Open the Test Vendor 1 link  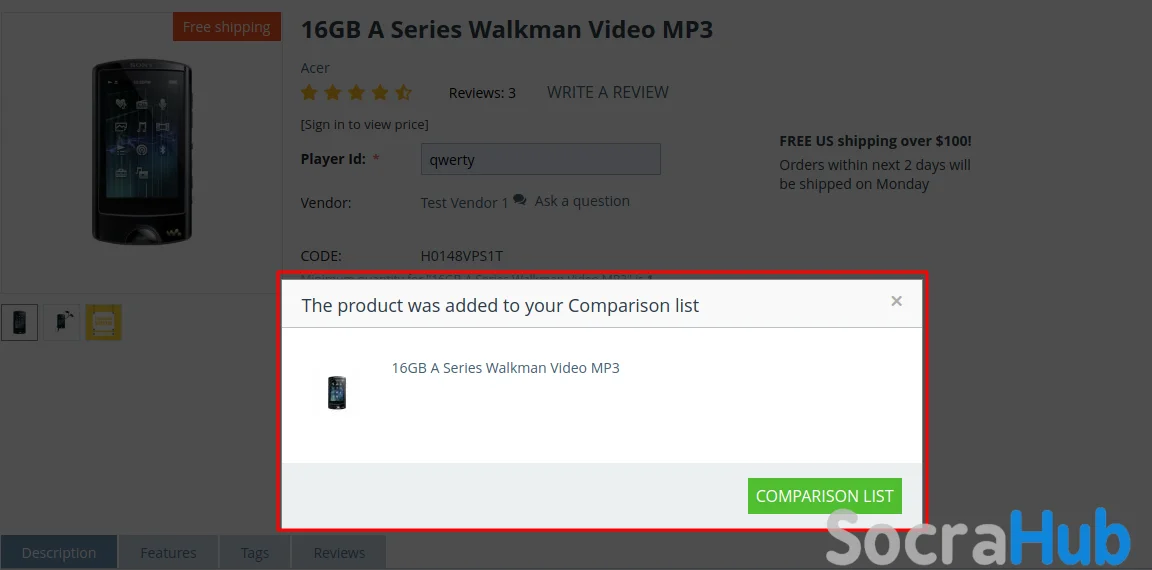coord(464,203)
